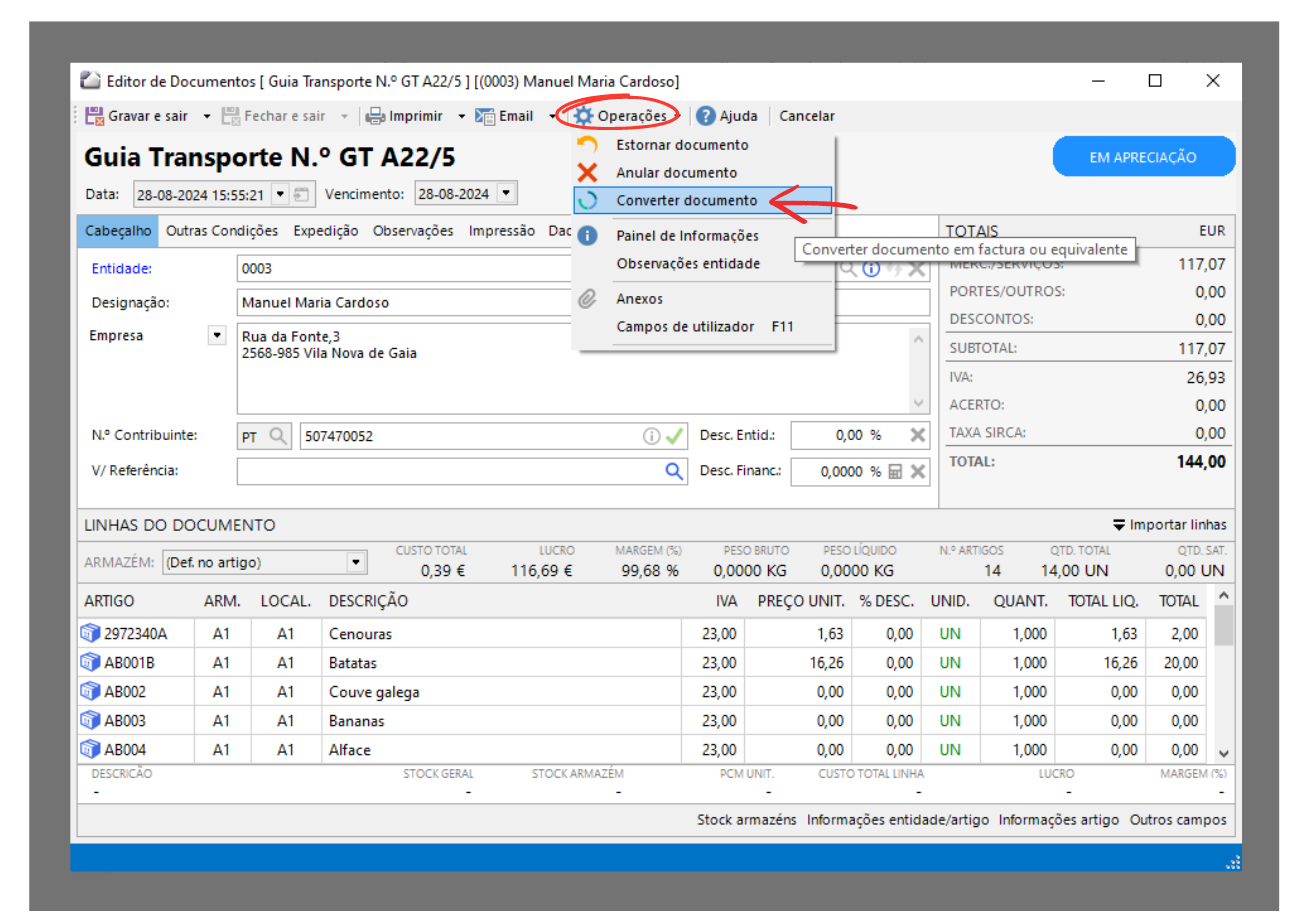
Task: Open the Vencimento date dropdown
Action: pyautogui.click(x=506, y=194)
